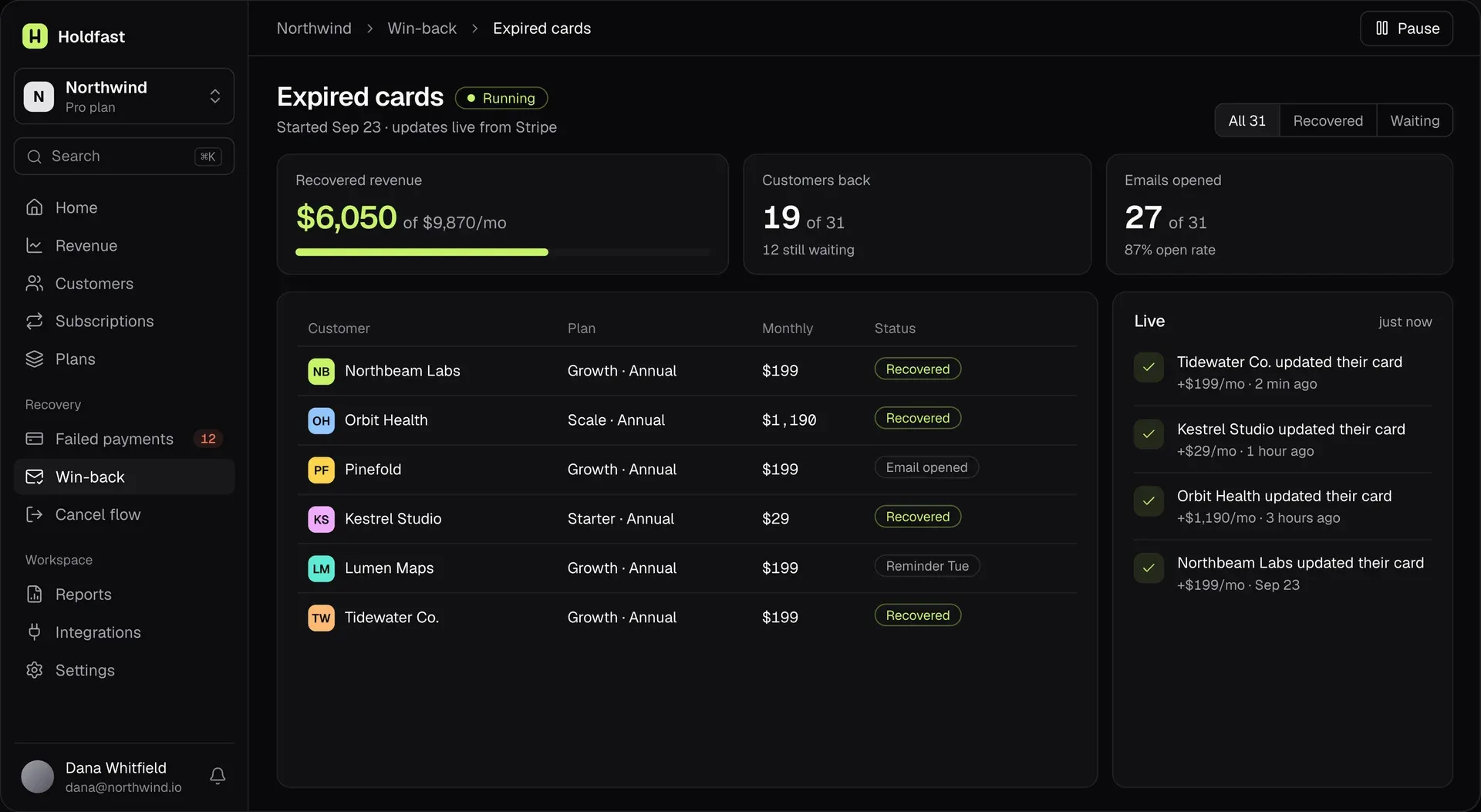Go to Win-back breadcrumb

tap(422, 29)
